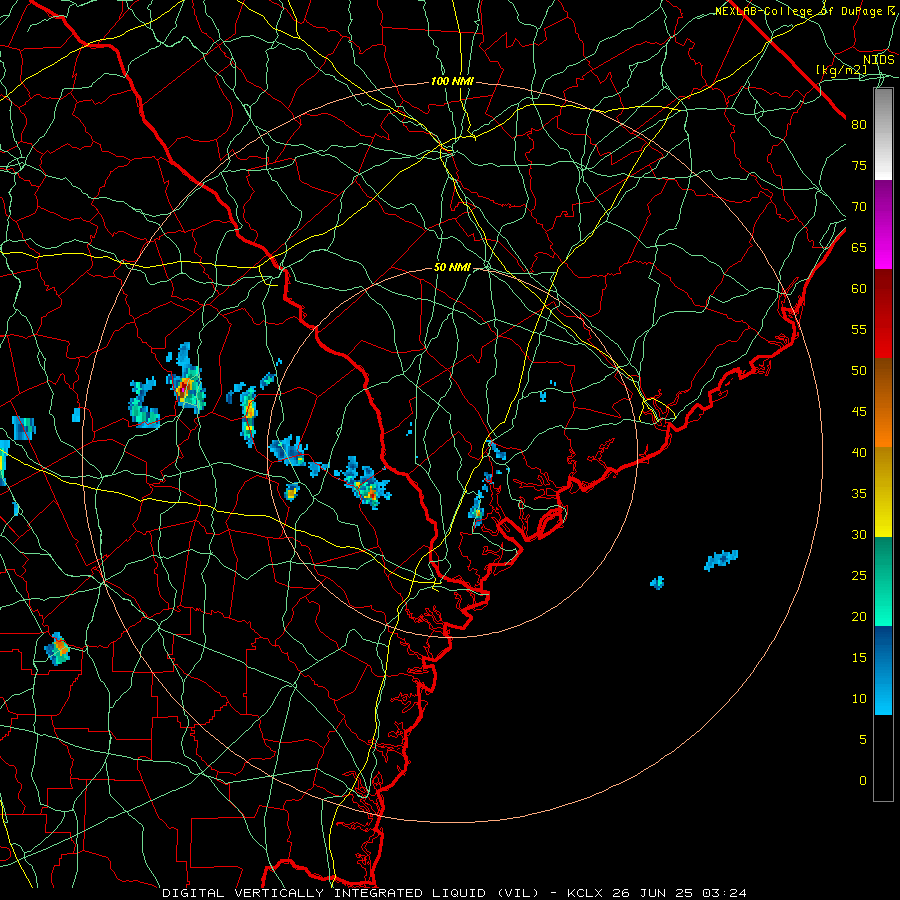This screenshot has height=900, width=900.
Task: Select the blue segment of the color scale
Action: pos(883,670)
